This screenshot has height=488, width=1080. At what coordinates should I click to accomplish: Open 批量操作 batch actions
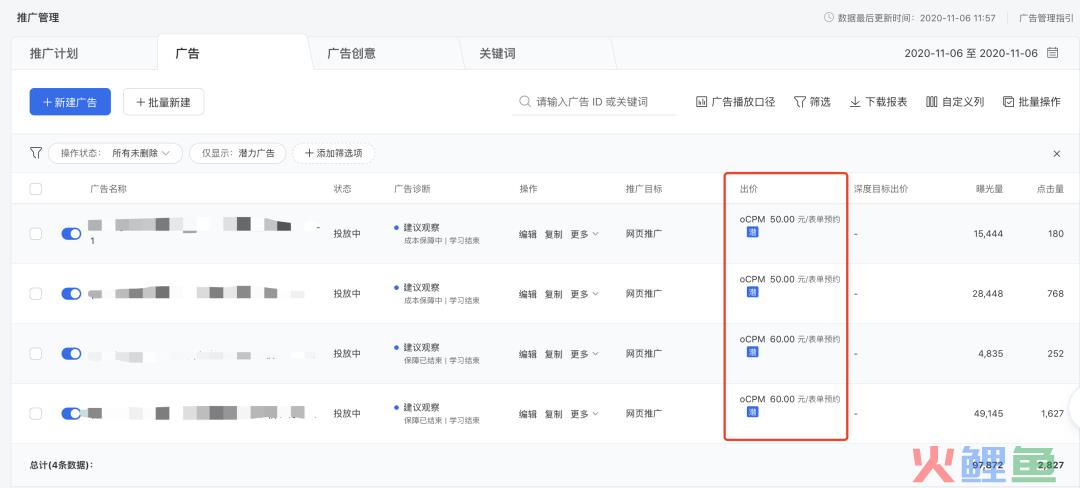click(1032, 102)
